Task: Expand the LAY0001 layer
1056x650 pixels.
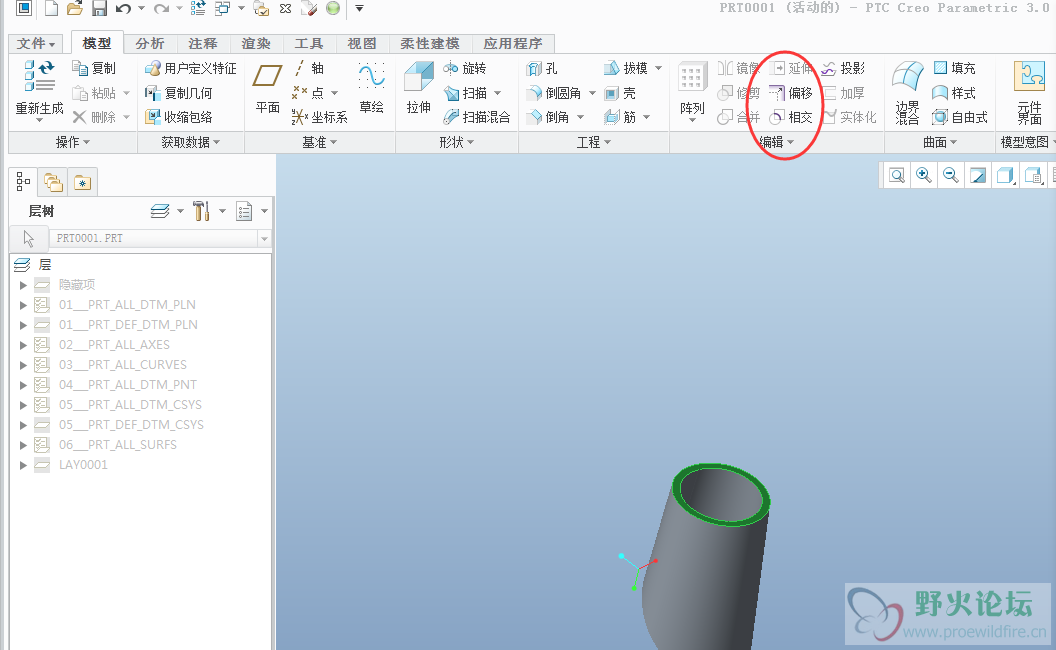Action: click(23, 465)
